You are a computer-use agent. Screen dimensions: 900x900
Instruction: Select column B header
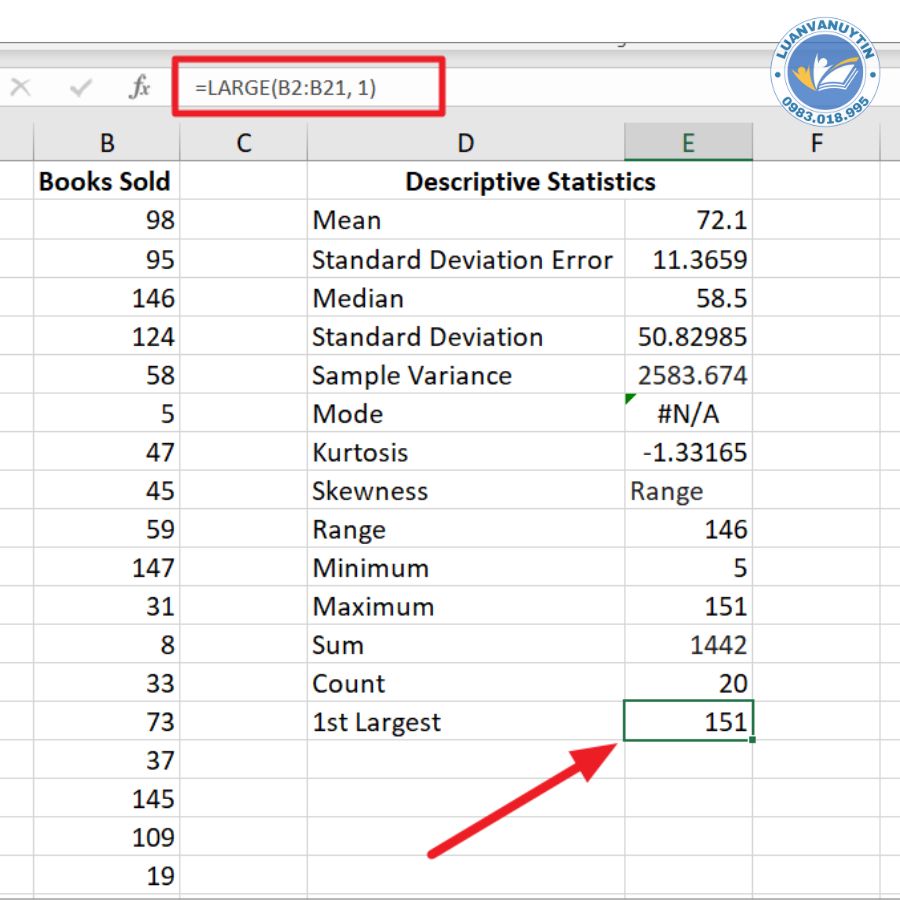[106, 143]
